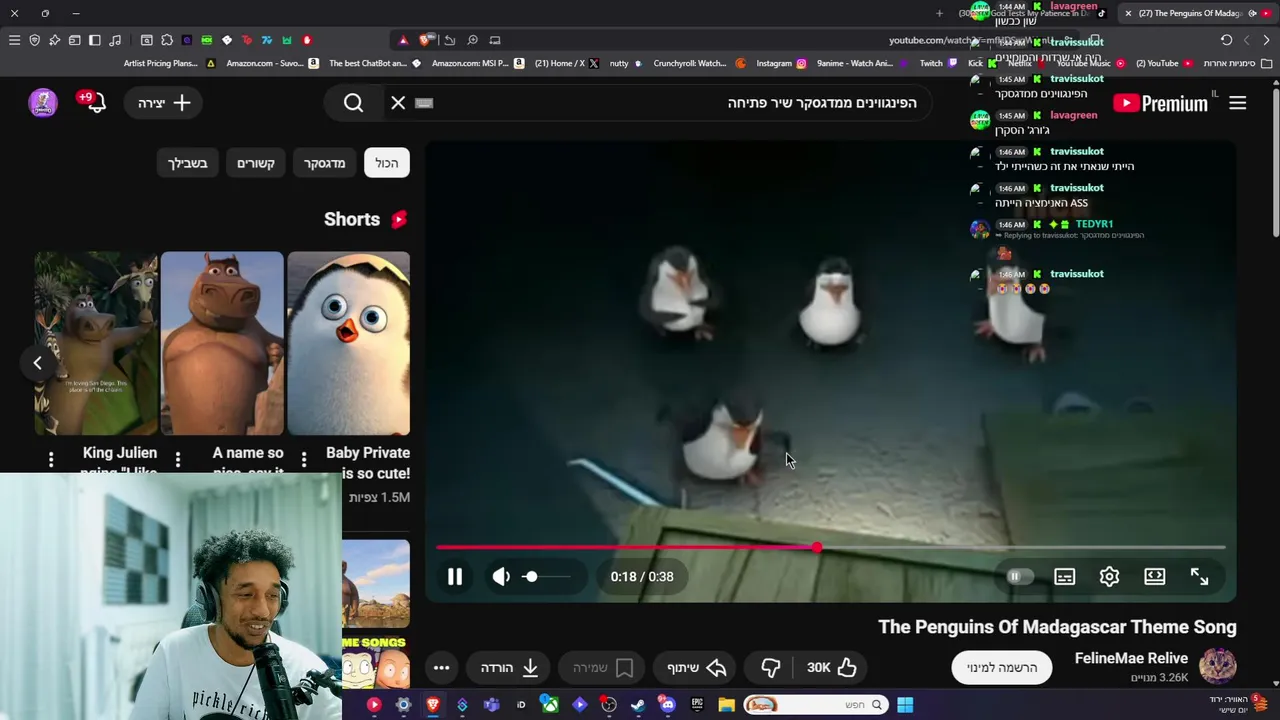Screen dimensions: 1280x720
Task: Click the taskbar search box 'חפש'
Action: tap(815, 705)
